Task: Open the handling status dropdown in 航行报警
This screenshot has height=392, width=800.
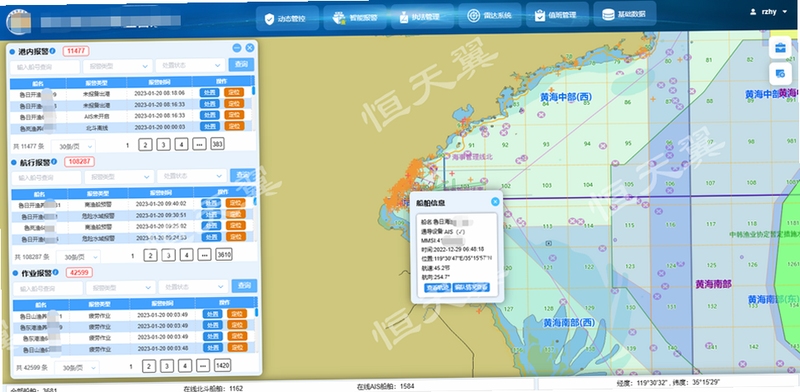Action: (x=192, y=176)
